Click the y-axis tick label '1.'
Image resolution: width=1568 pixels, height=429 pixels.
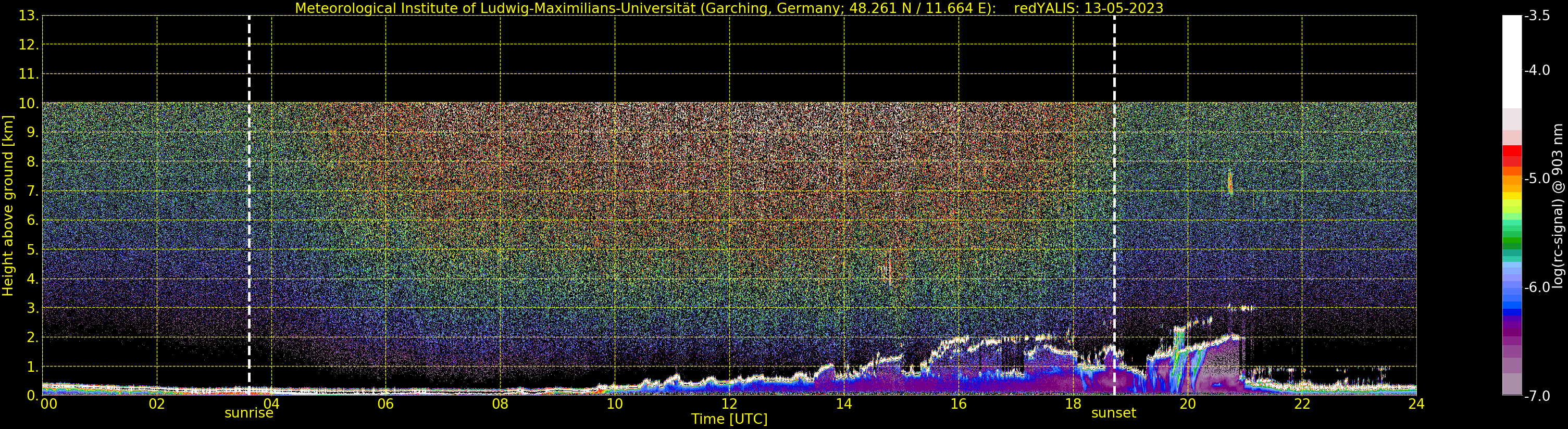[x=33, y=367]
